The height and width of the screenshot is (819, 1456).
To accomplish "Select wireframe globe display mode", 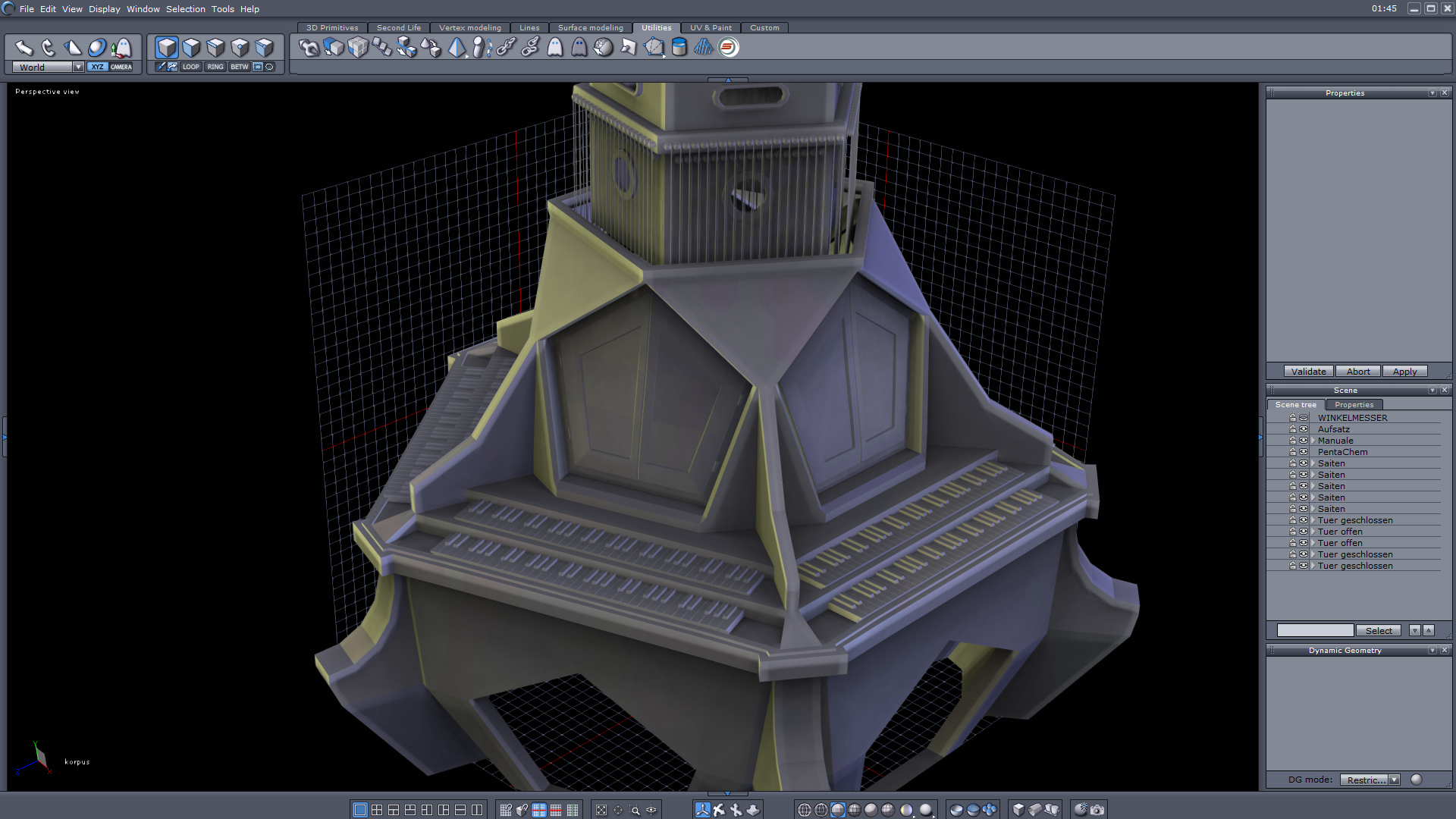I will pyautogui.click(x=805, y=810).
